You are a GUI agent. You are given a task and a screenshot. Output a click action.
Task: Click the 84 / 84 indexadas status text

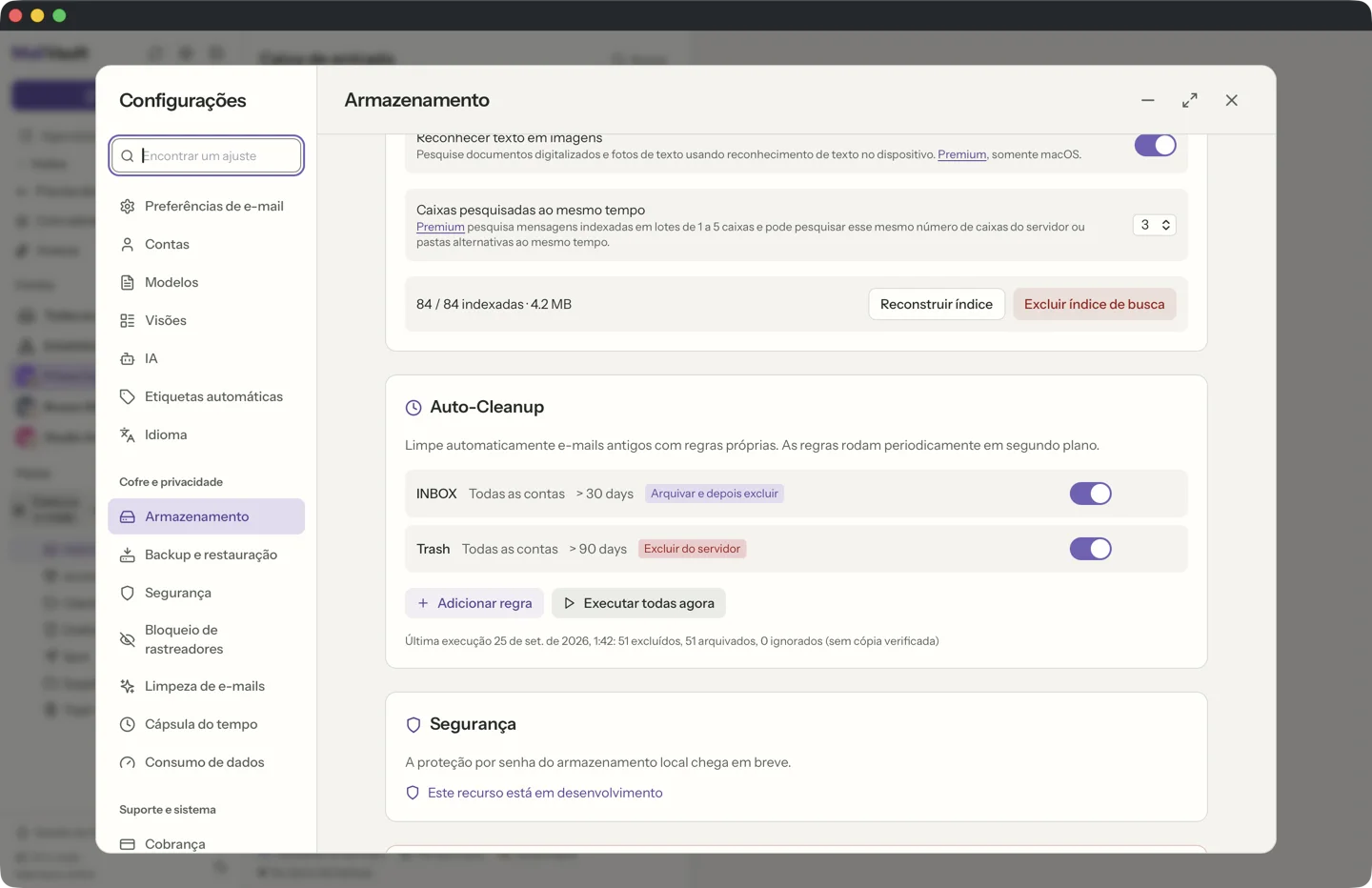pyautogui.click(x=494, y=304)
